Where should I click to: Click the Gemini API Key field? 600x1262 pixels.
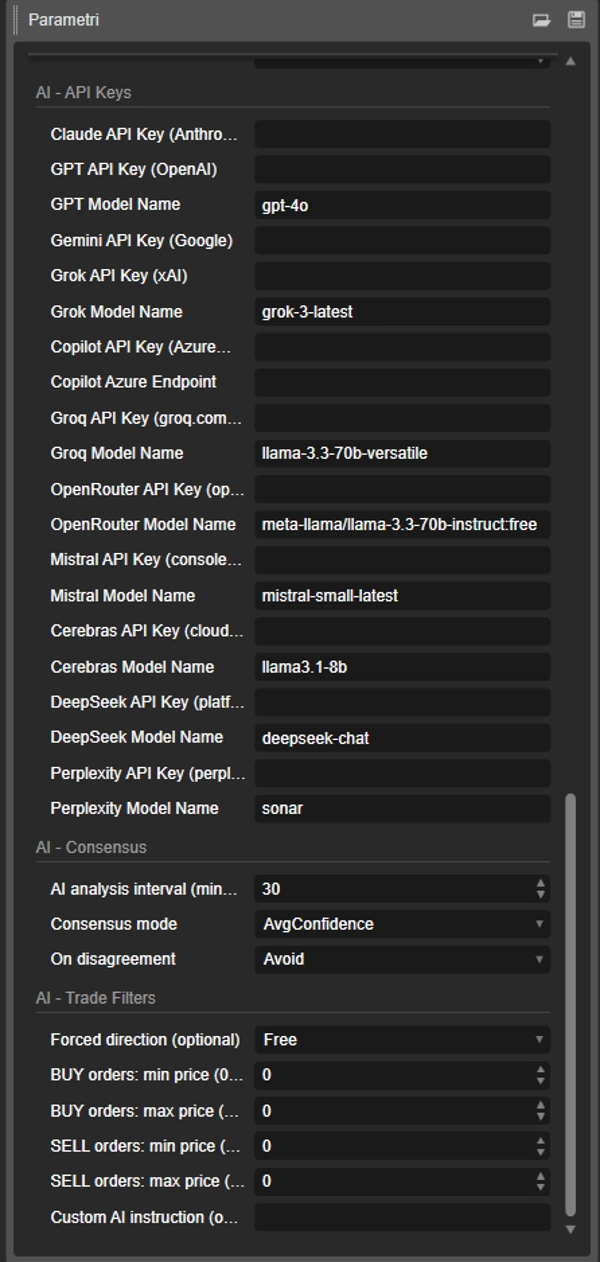click(x=400, y=240)
